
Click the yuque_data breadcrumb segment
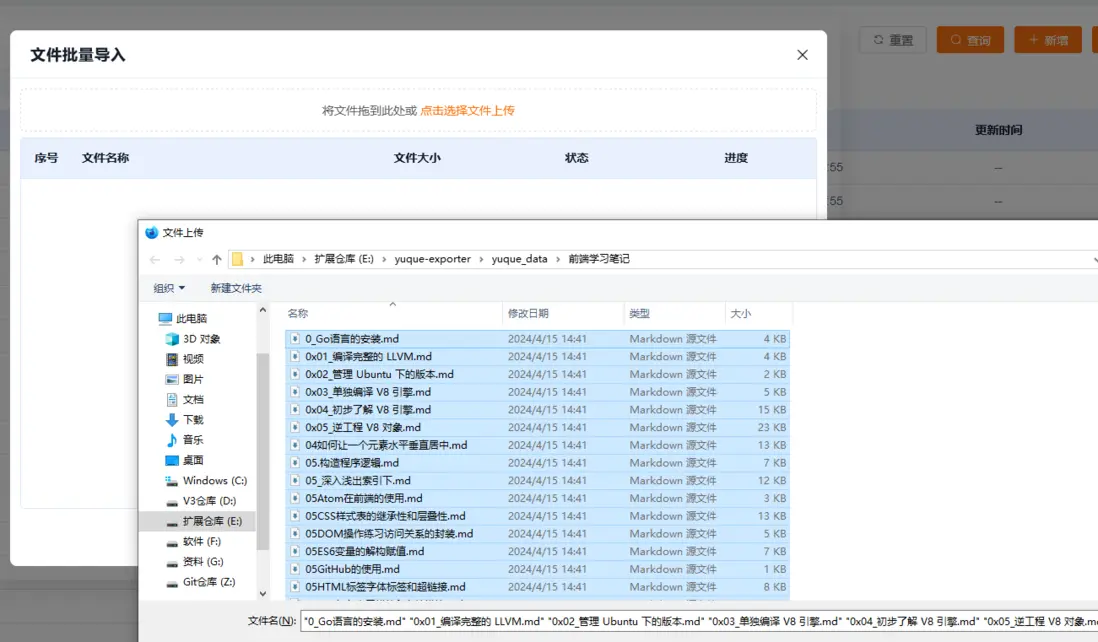point(519,259)
